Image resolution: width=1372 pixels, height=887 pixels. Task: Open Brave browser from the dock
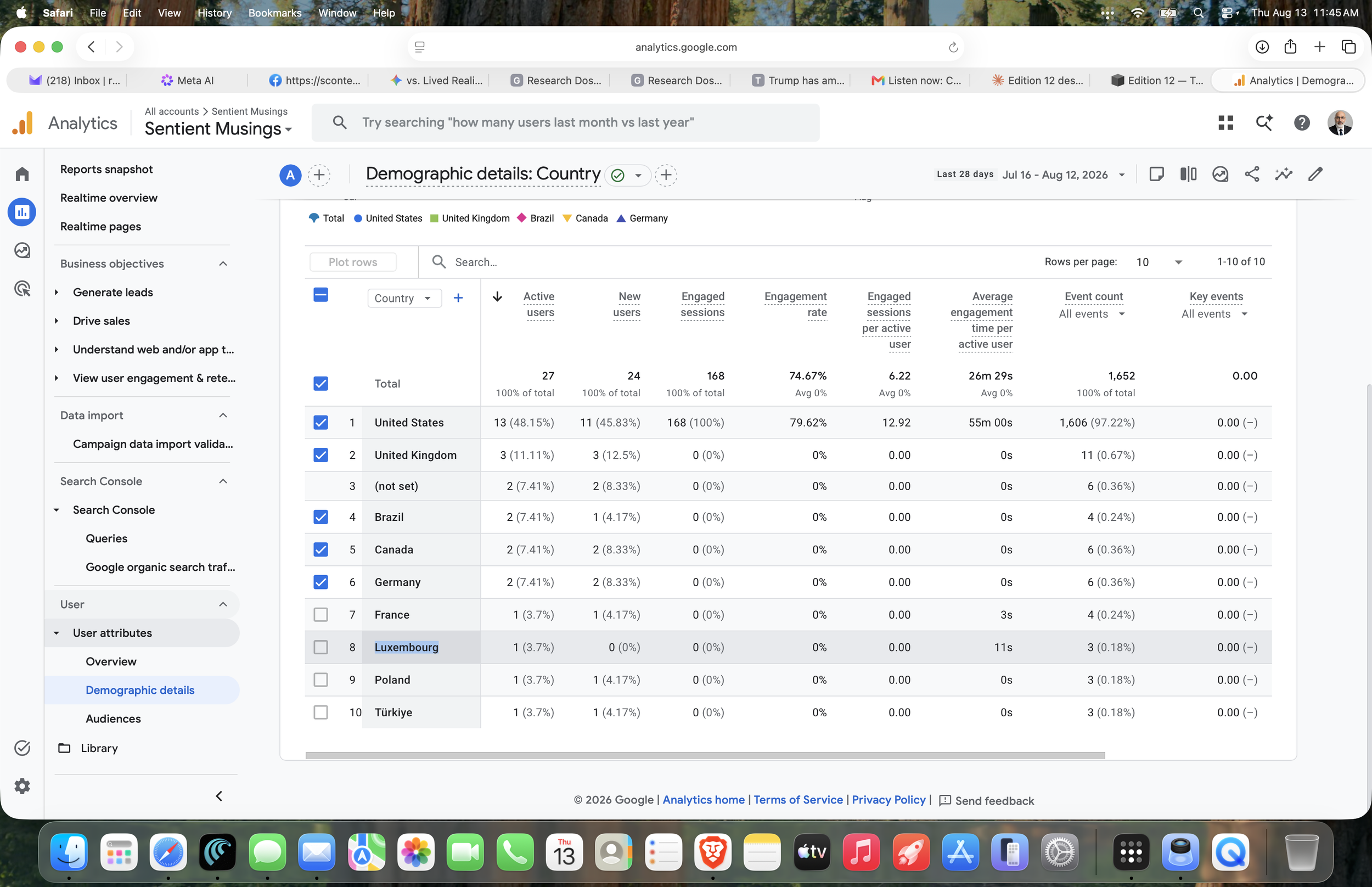713,851
